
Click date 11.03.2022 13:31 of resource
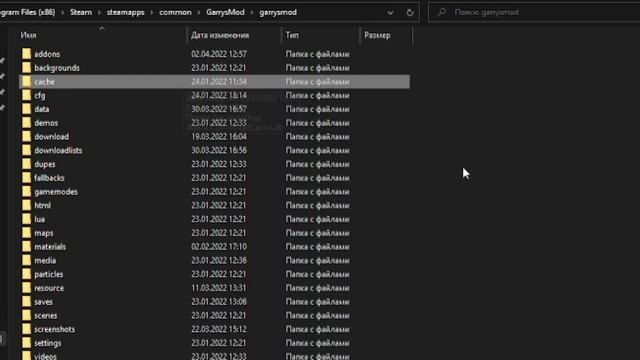tap(219, 288)
